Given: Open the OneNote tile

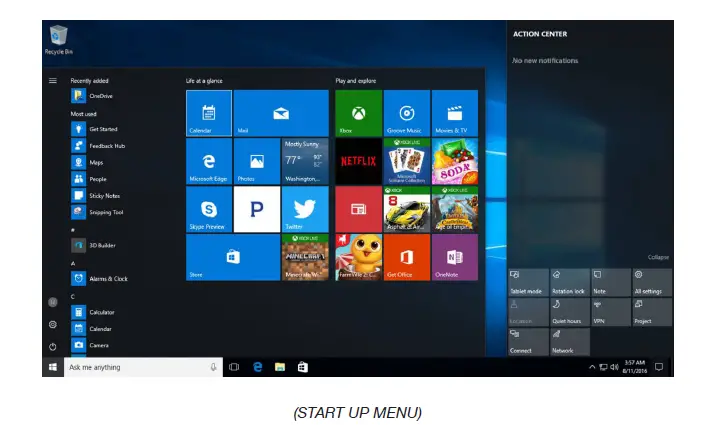Looking at the screenshot, I should click(x=454, y=257).
